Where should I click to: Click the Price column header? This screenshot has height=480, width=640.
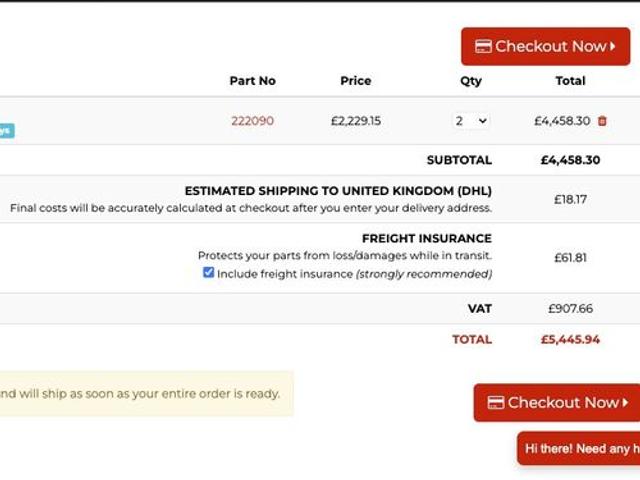[x=355, y=81]
